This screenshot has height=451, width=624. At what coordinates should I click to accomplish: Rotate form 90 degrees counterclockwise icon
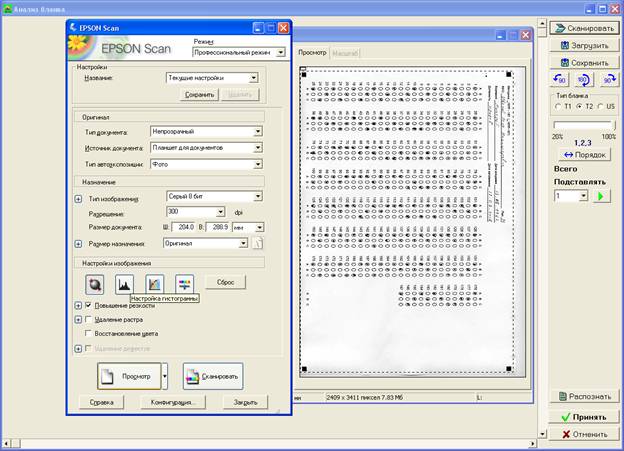560,80
